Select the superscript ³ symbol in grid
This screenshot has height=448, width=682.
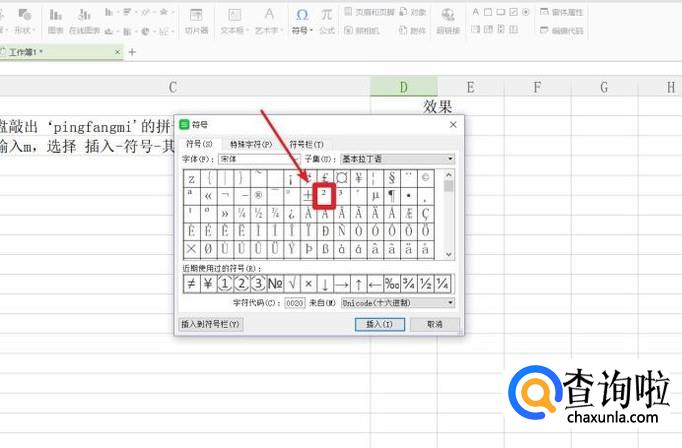click(x=341, y=196)
